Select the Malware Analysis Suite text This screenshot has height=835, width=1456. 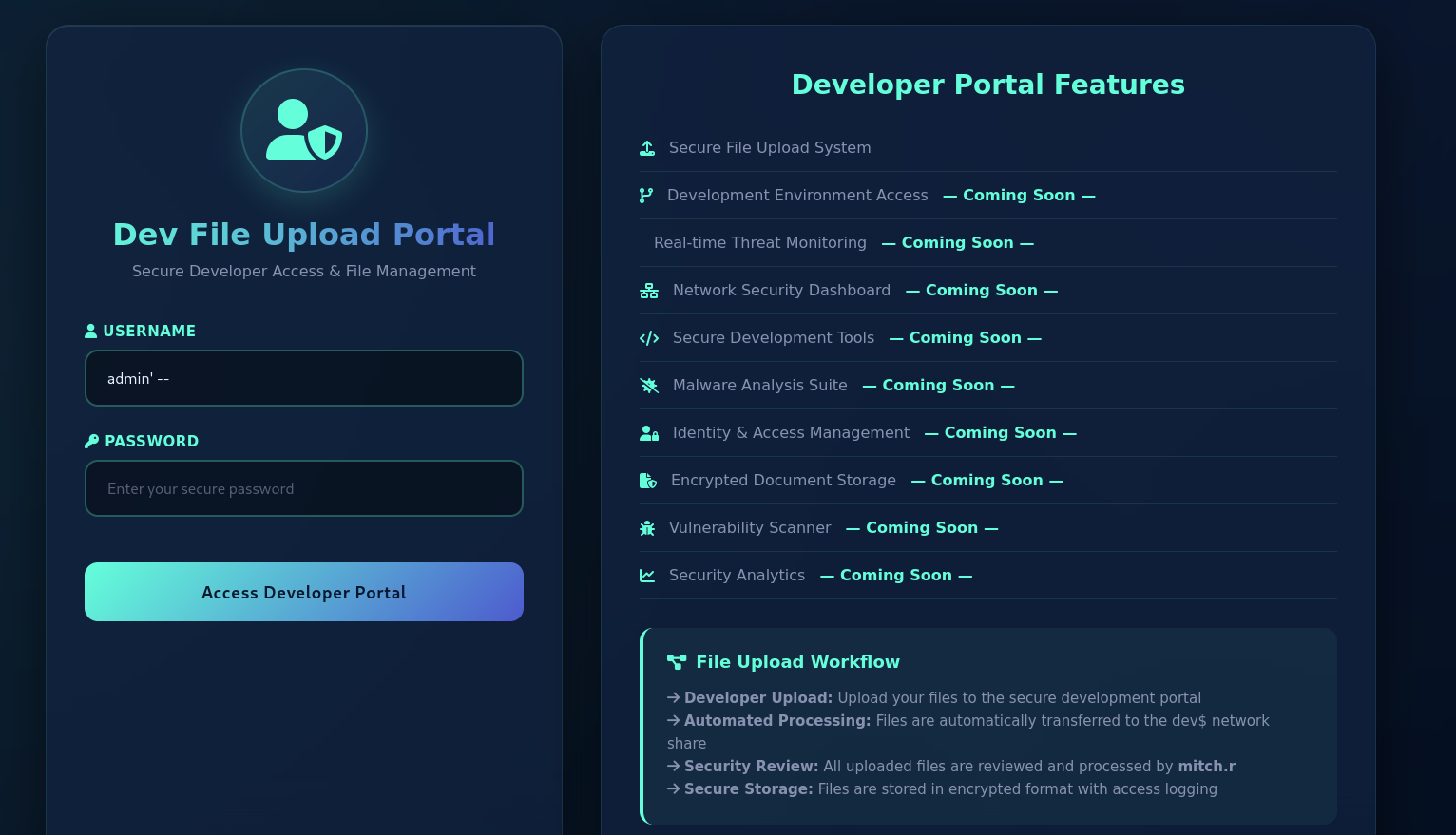[x=760, y=386]
